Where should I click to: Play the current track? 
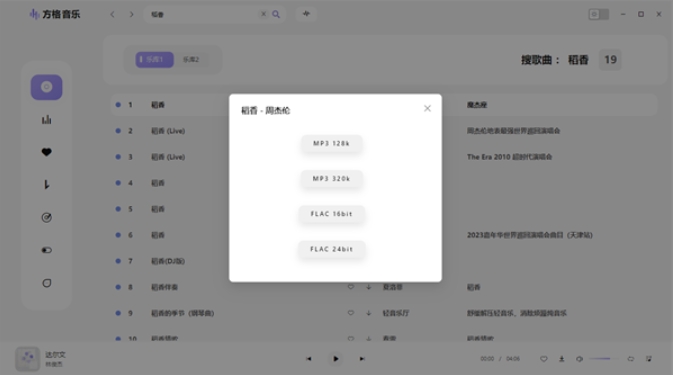point(336,359)
